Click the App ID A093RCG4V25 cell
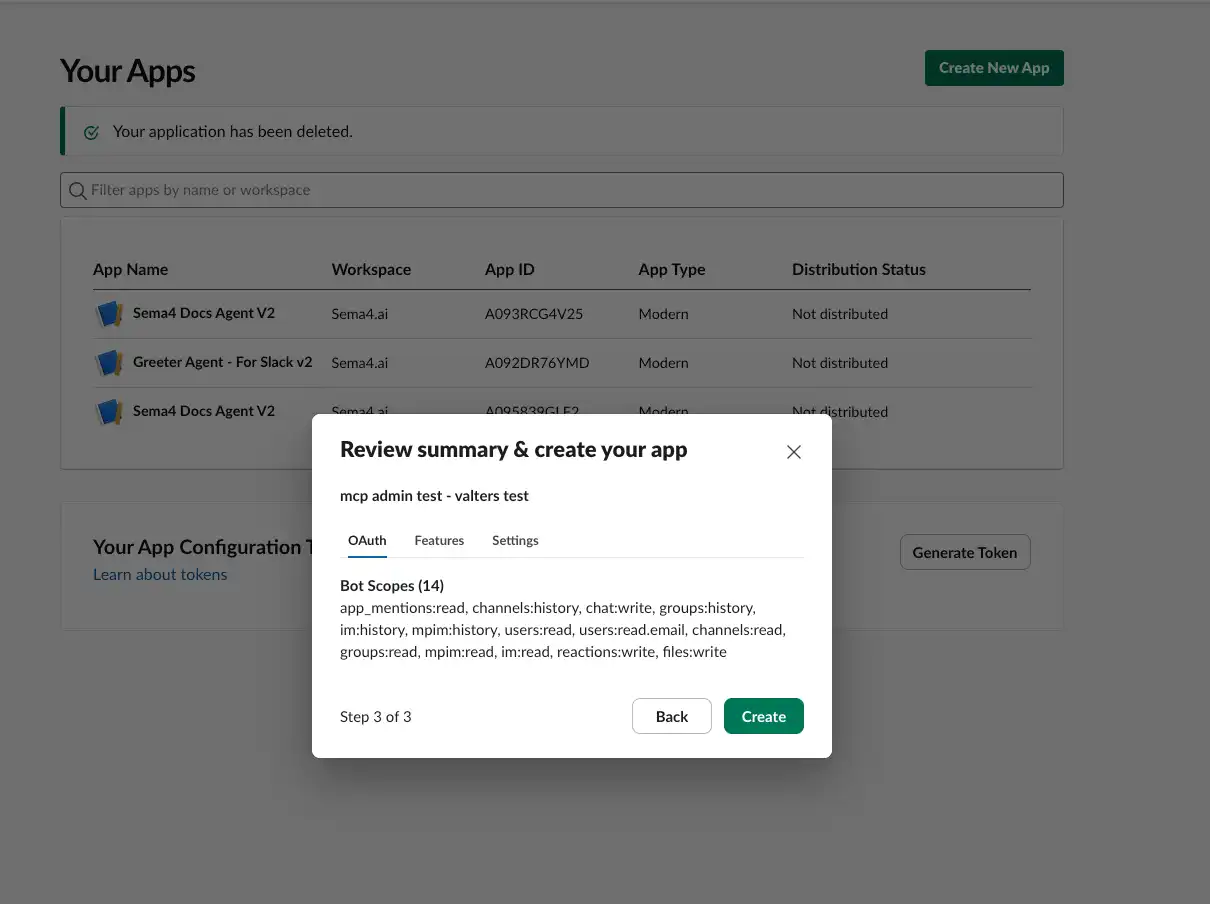This screenshot has height=904, width=1210. pos(533,314)
